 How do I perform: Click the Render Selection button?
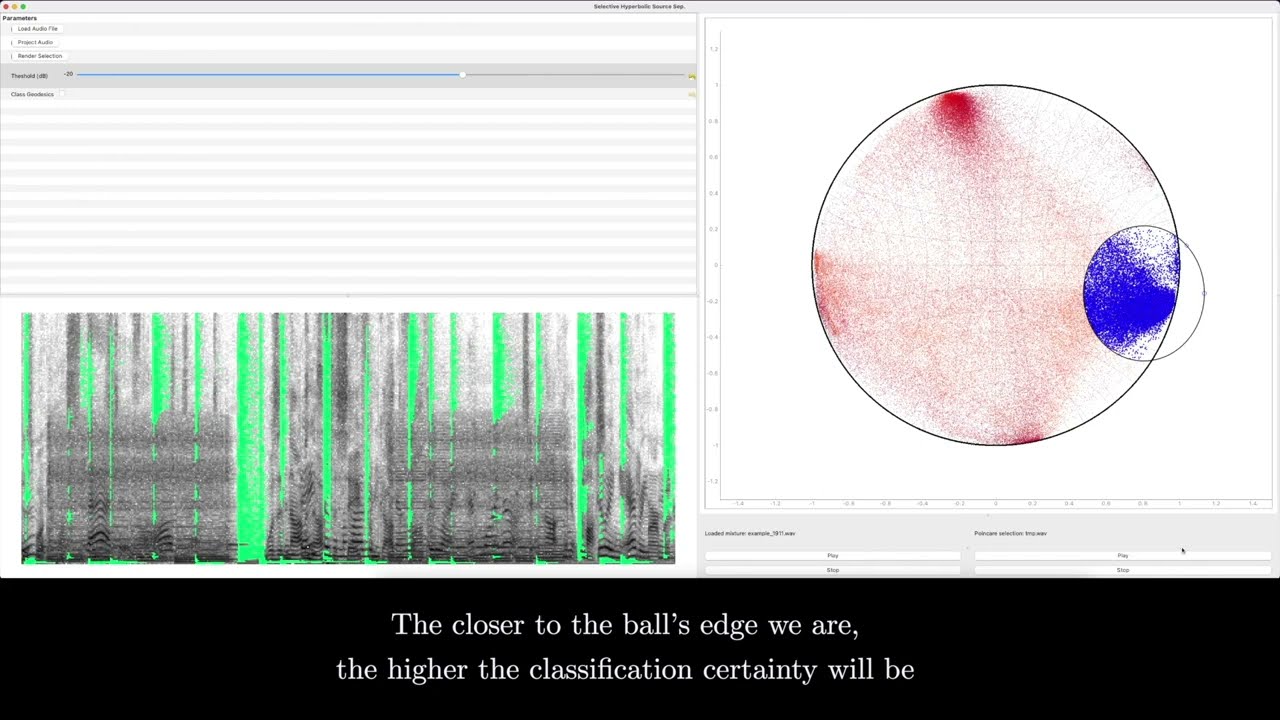pos(39,56)
